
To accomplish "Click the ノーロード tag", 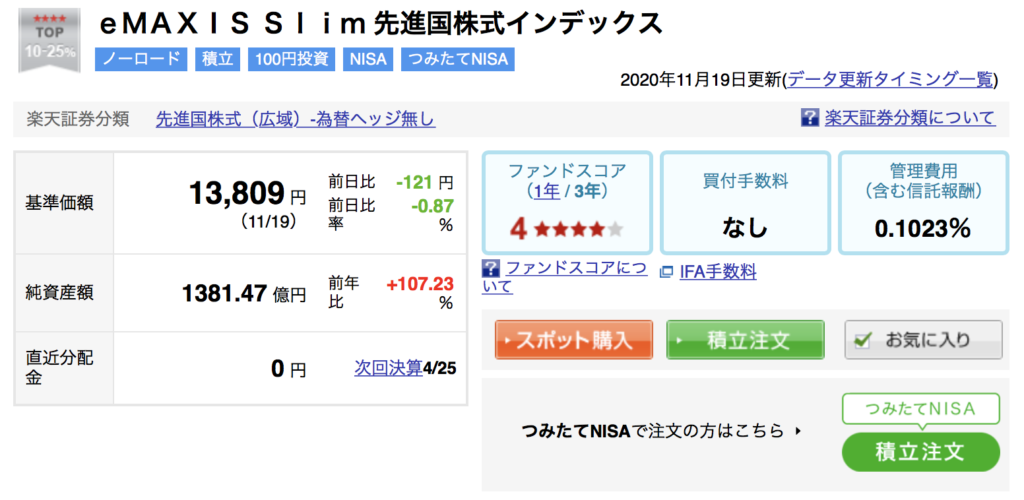I will [141, 59].
